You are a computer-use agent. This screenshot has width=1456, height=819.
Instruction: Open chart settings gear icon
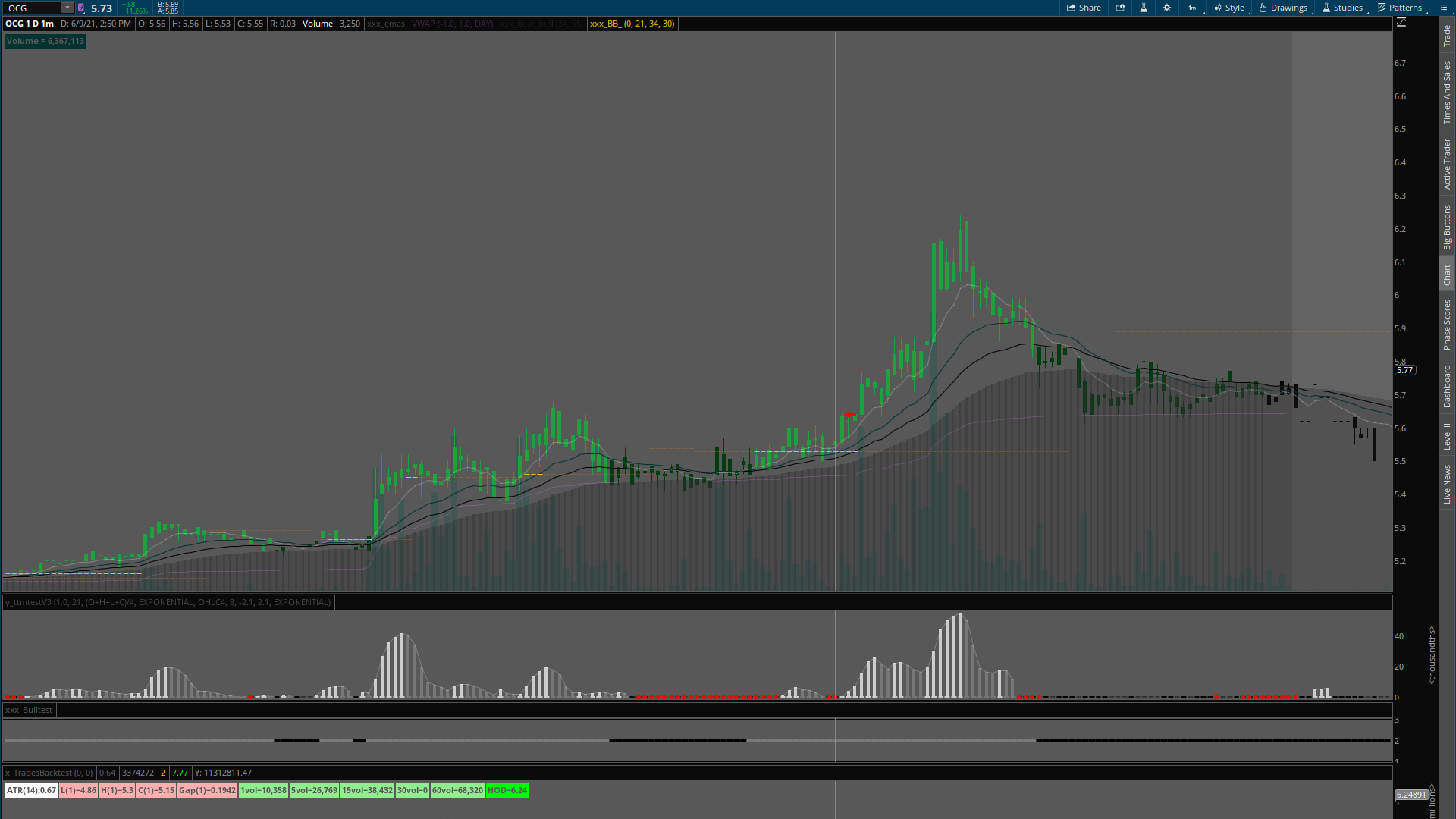1167,8
